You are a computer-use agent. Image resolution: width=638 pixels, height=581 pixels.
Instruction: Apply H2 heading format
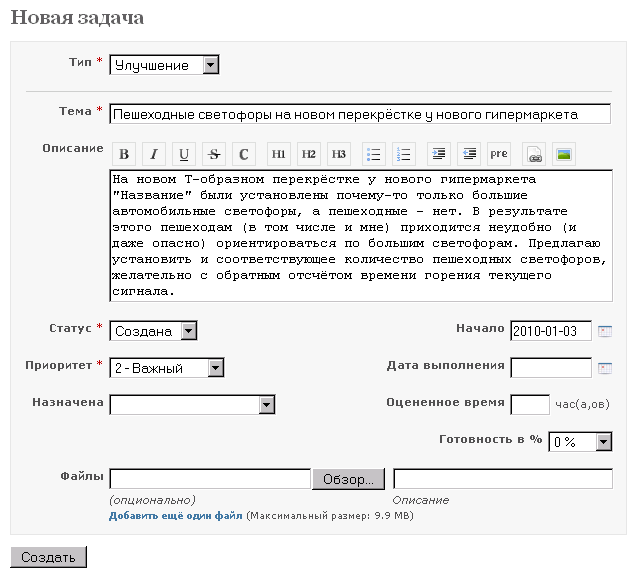click(x=309, y=154)
